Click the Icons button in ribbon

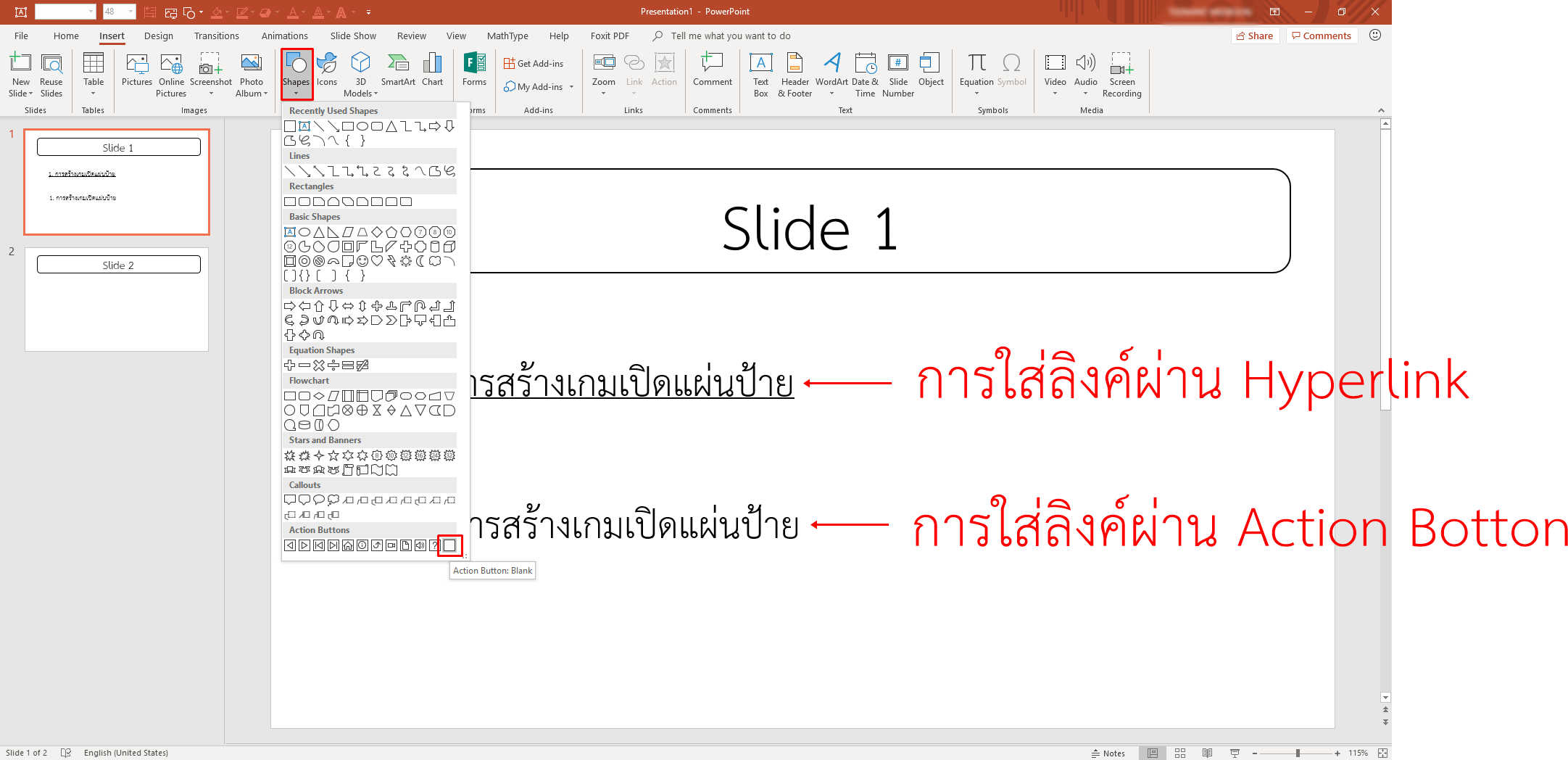click(x=327, y=71)
